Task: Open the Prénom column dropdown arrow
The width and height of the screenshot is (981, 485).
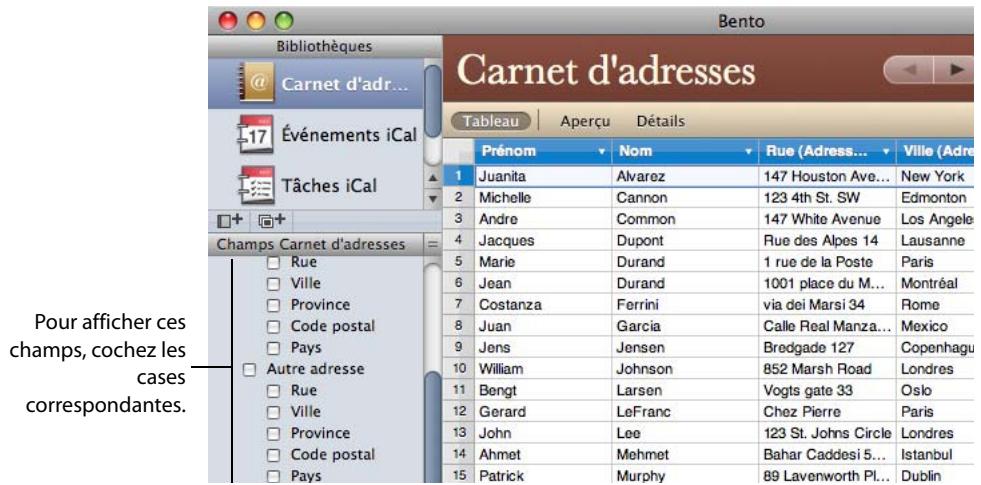Action: pyautogui.click(x=602, y=151)
